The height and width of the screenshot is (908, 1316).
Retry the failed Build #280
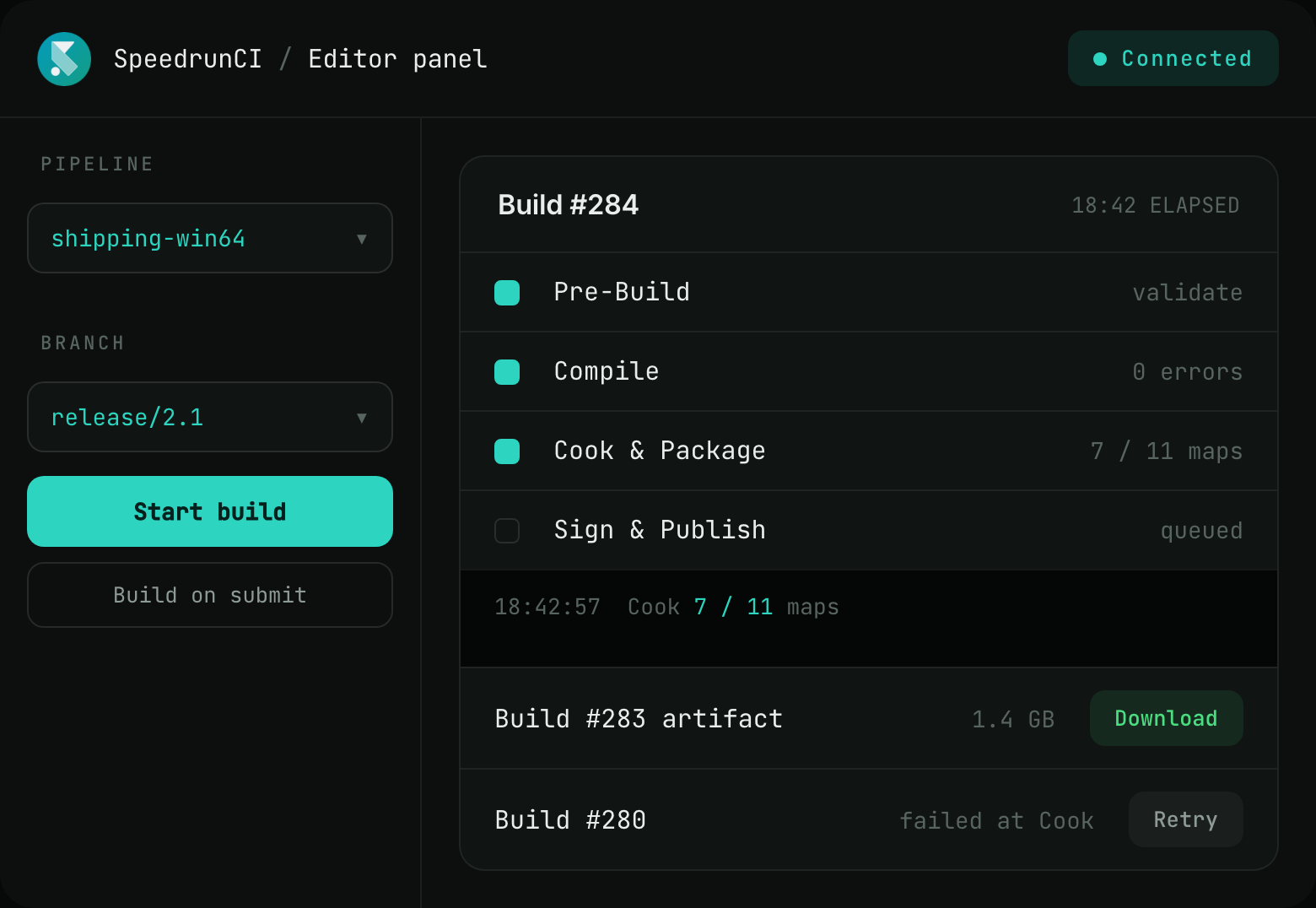pos(1185,819)
